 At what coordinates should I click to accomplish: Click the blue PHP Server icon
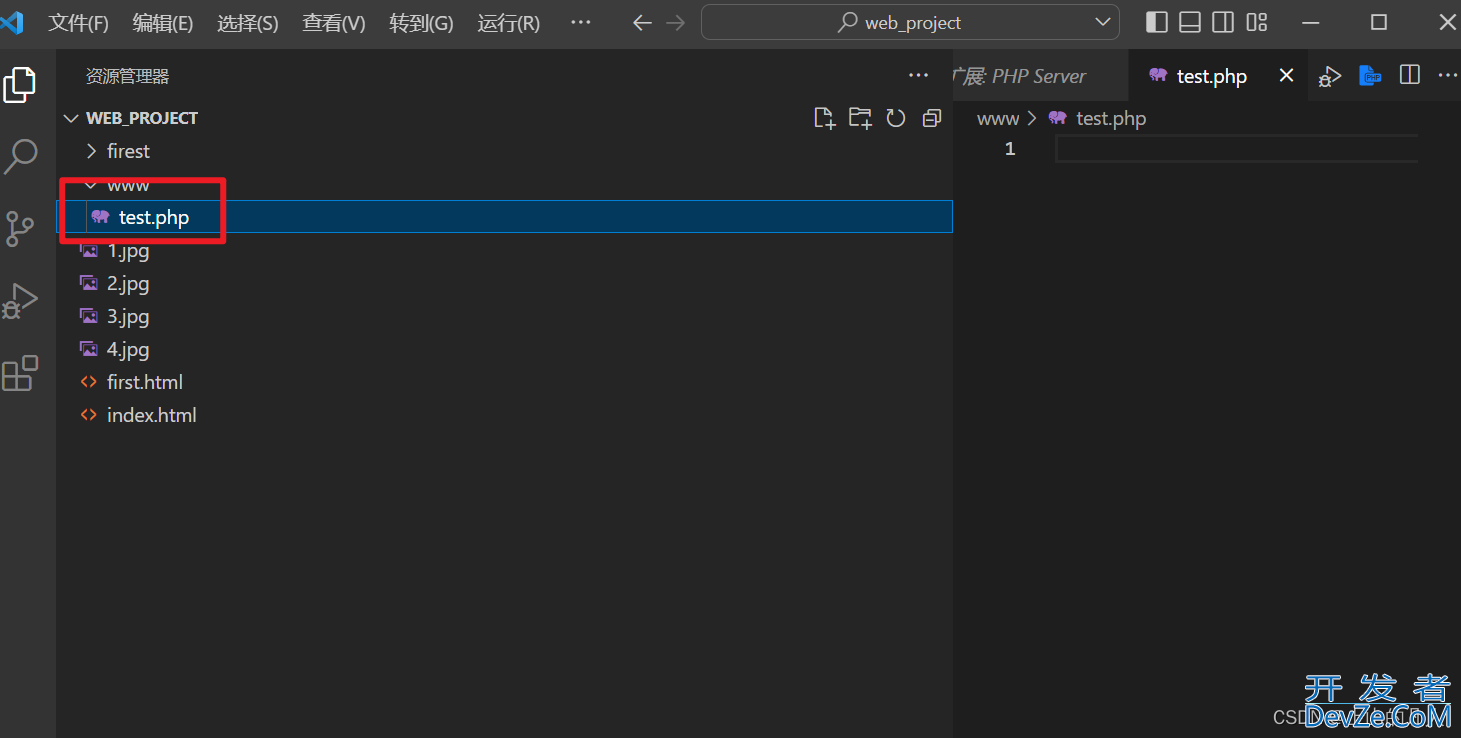1370,76
